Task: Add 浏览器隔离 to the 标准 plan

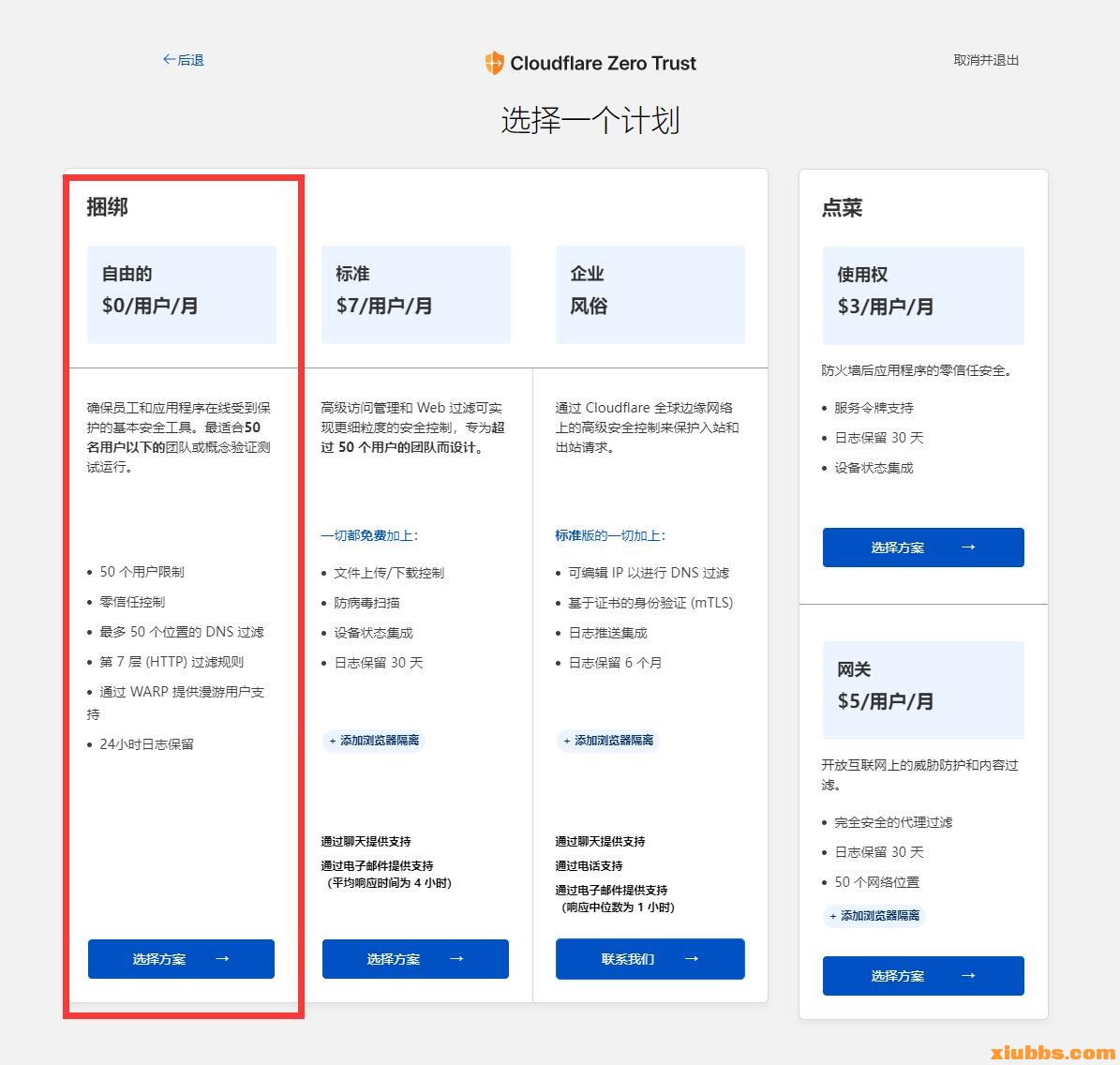Action: 374,741
